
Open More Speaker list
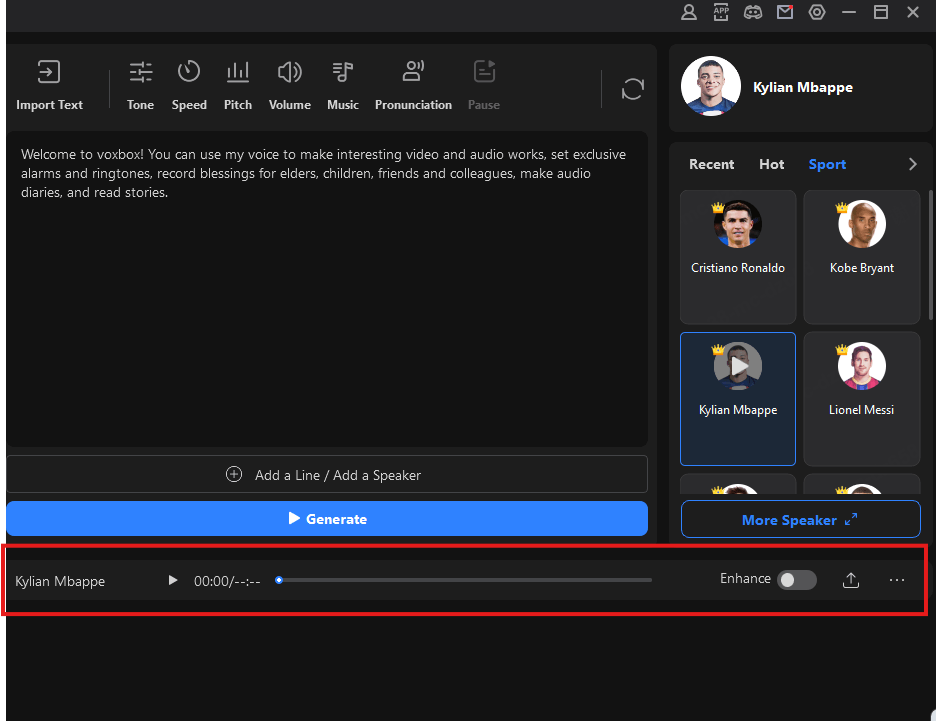[800, 519]
